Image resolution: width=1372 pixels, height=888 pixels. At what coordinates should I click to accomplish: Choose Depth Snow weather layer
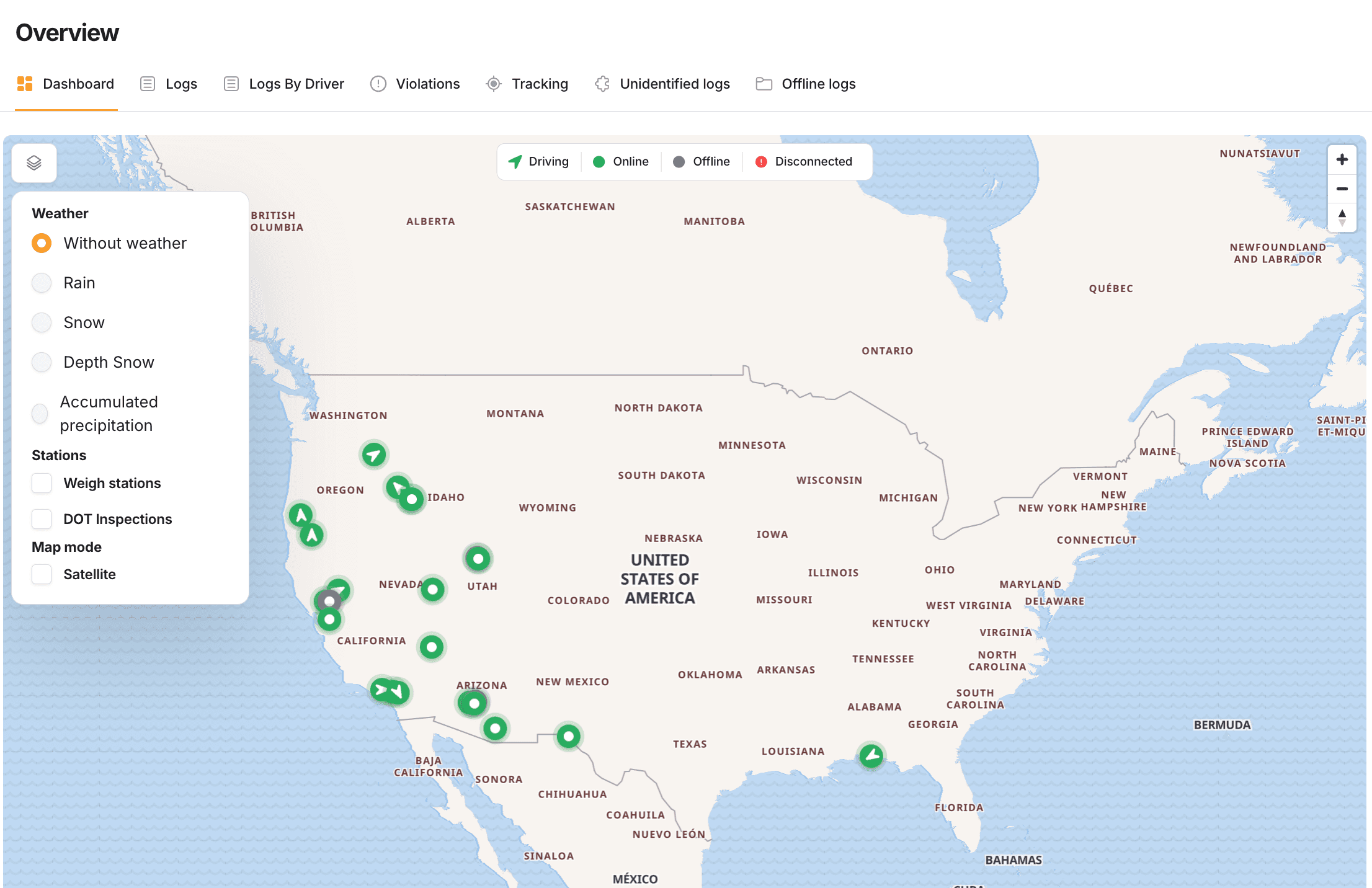click(x=42, y=362)
